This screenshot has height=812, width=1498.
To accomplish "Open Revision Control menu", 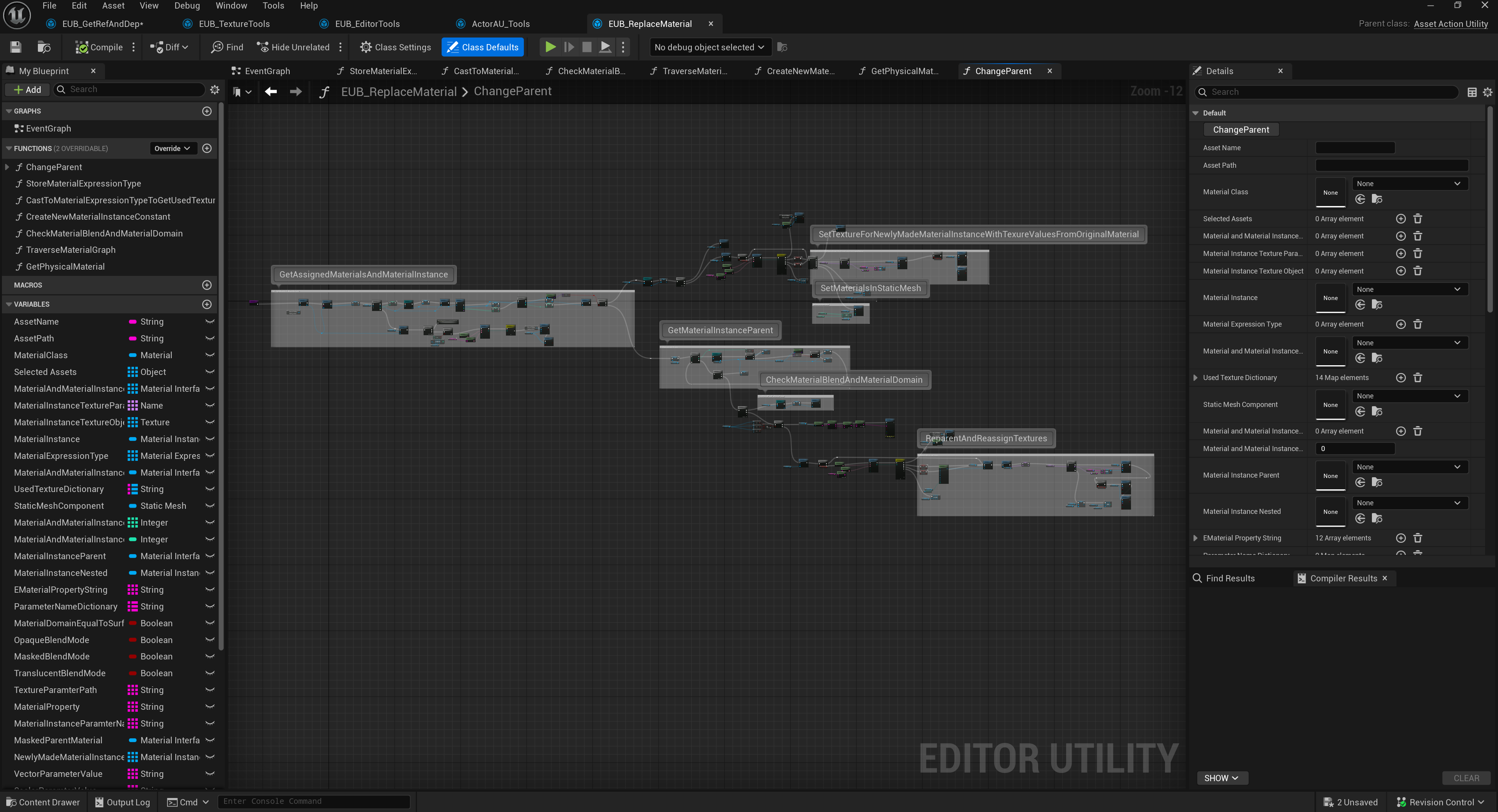I will [x=1440, y=802].
